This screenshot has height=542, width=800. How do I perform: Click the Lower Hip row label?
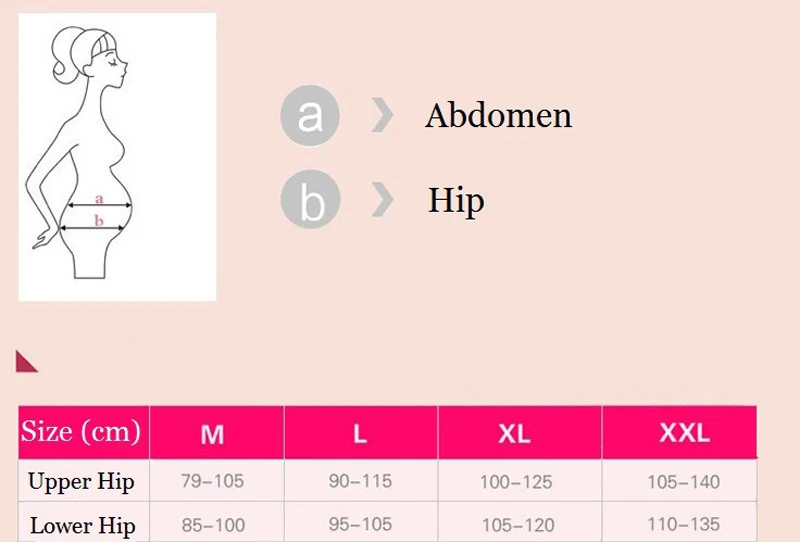coord(82,525)
